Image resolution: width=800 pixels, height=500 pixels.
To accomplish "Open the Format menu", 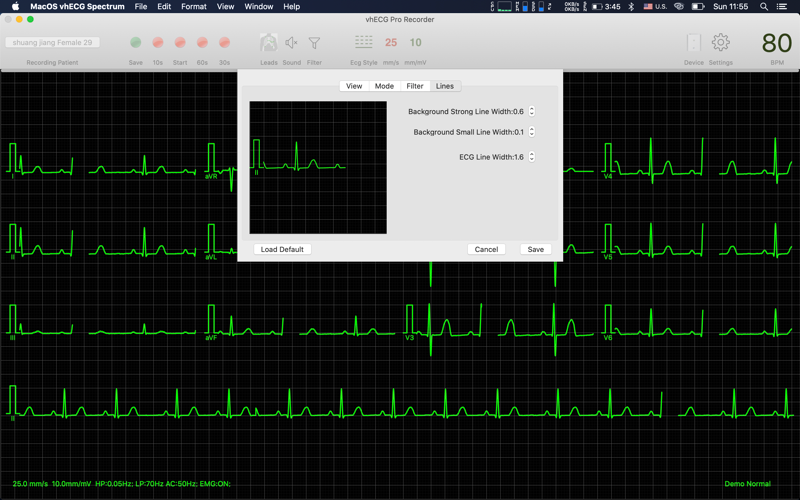I will coord(194,7).
